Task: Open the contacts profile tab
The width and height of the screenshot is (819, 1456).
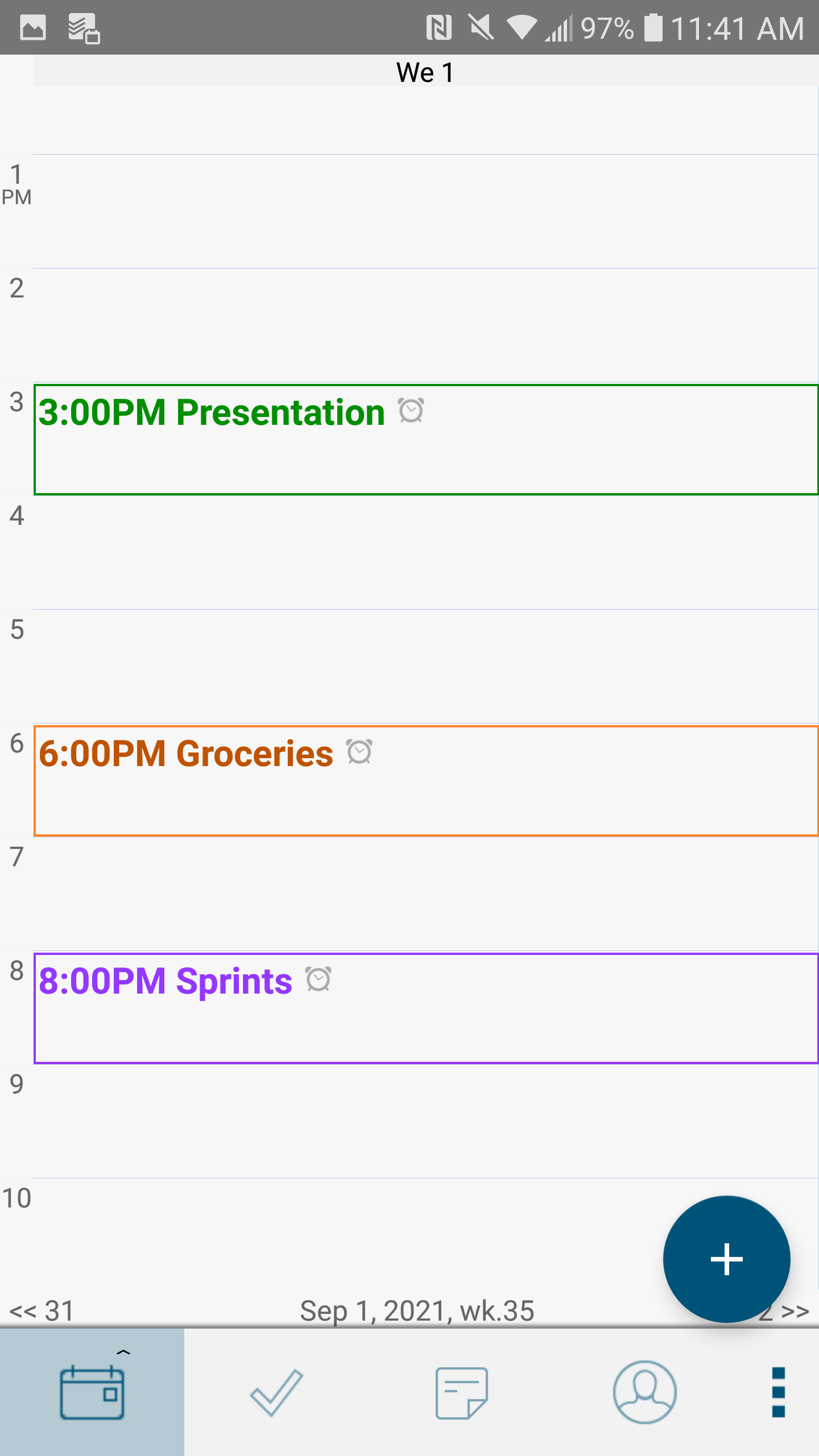Action: pos(644,1392)
